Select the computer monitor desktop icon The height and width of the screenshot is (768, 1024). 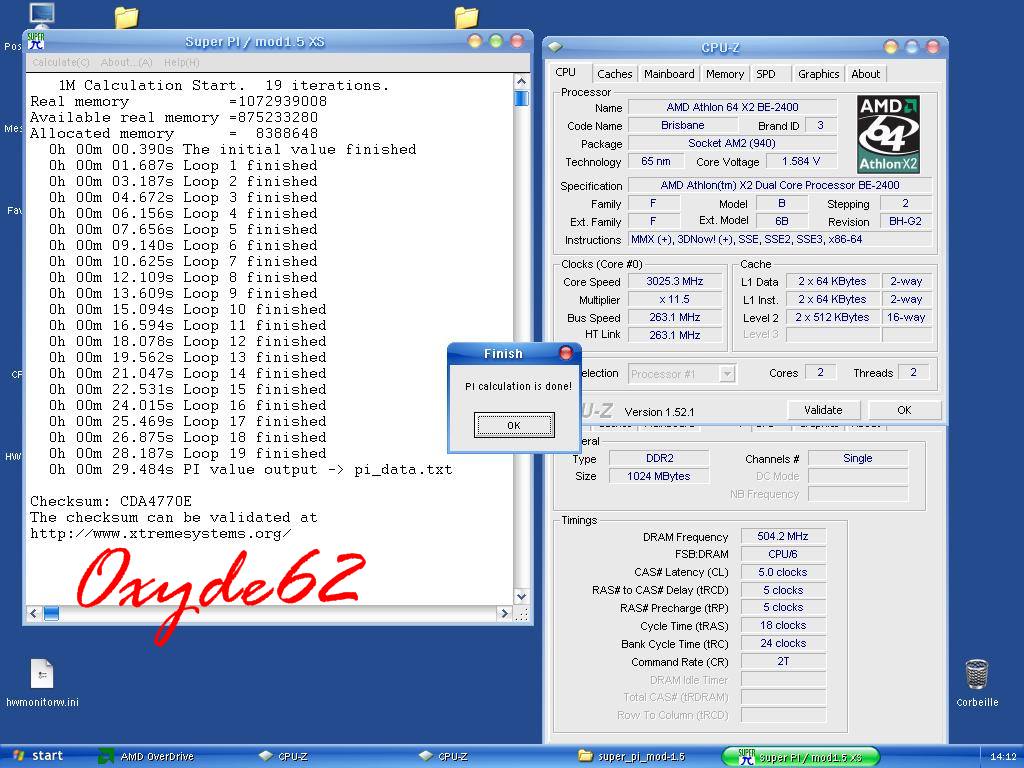point(42,14)
